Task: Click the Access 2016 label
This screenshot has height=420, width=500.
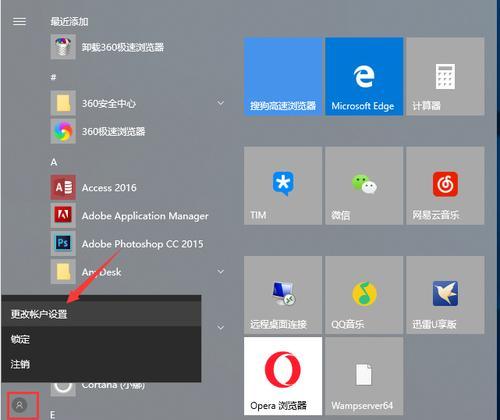Action: (x=109, y=188)
